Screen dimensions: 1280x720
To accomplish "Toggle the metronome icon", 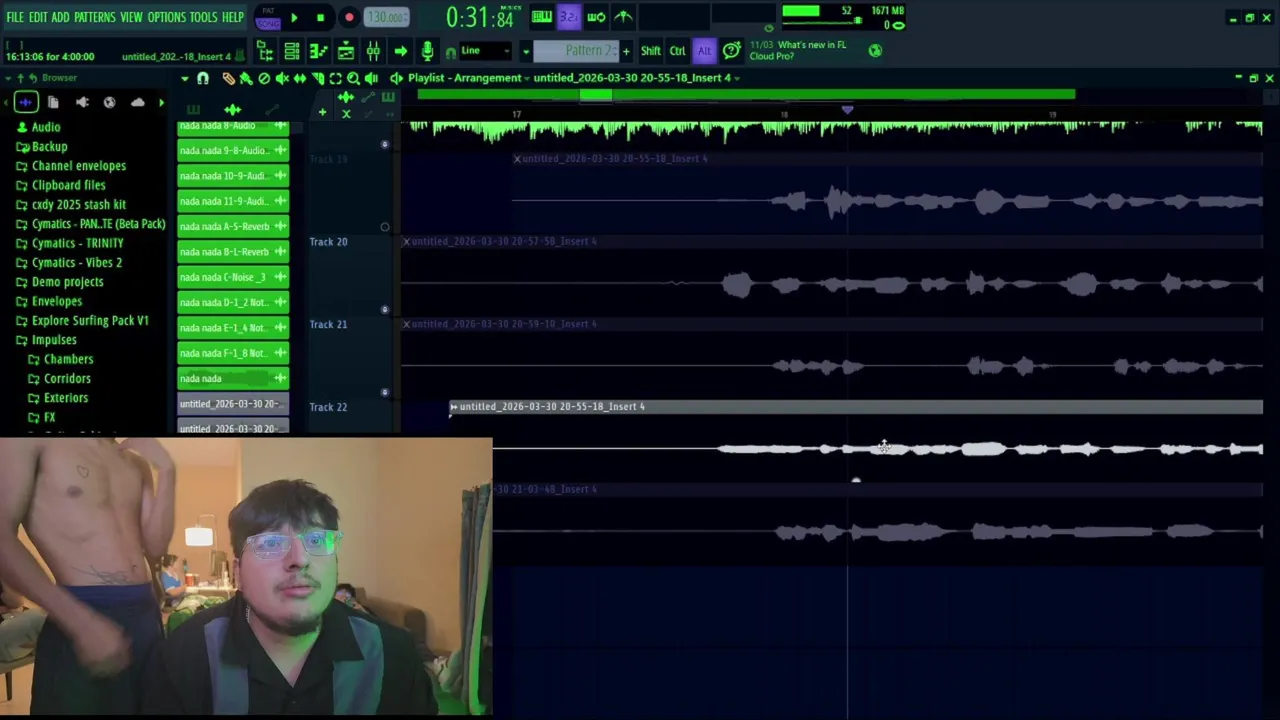I will pyautogui.click(x=623, y=17).
